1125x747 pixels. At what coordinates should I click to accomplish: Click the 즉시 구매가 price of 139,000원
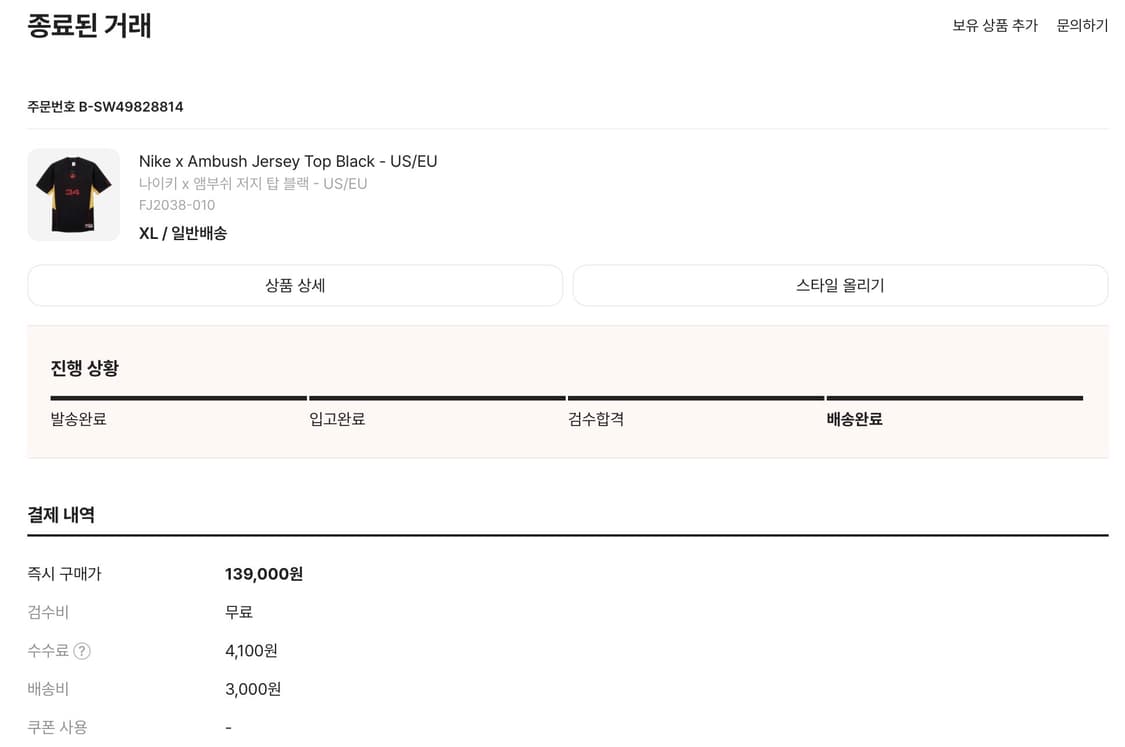(266, 573)
